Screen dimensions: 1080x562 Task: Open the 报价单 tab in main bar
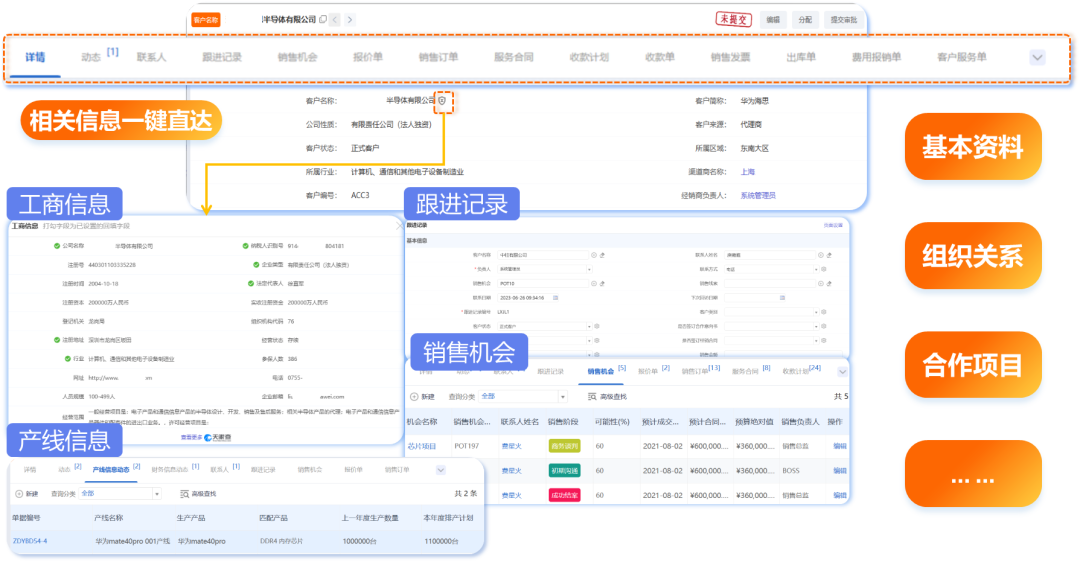click(x=368, y=57)
